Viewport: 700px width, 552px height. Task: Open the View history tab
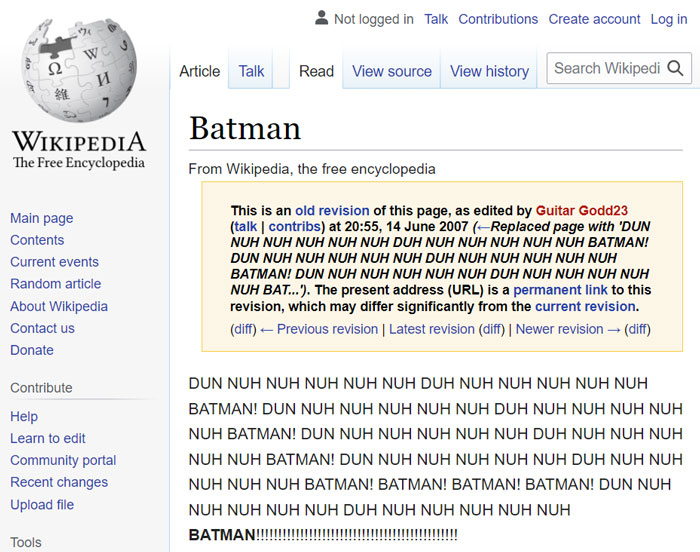[x=489, y=71]
